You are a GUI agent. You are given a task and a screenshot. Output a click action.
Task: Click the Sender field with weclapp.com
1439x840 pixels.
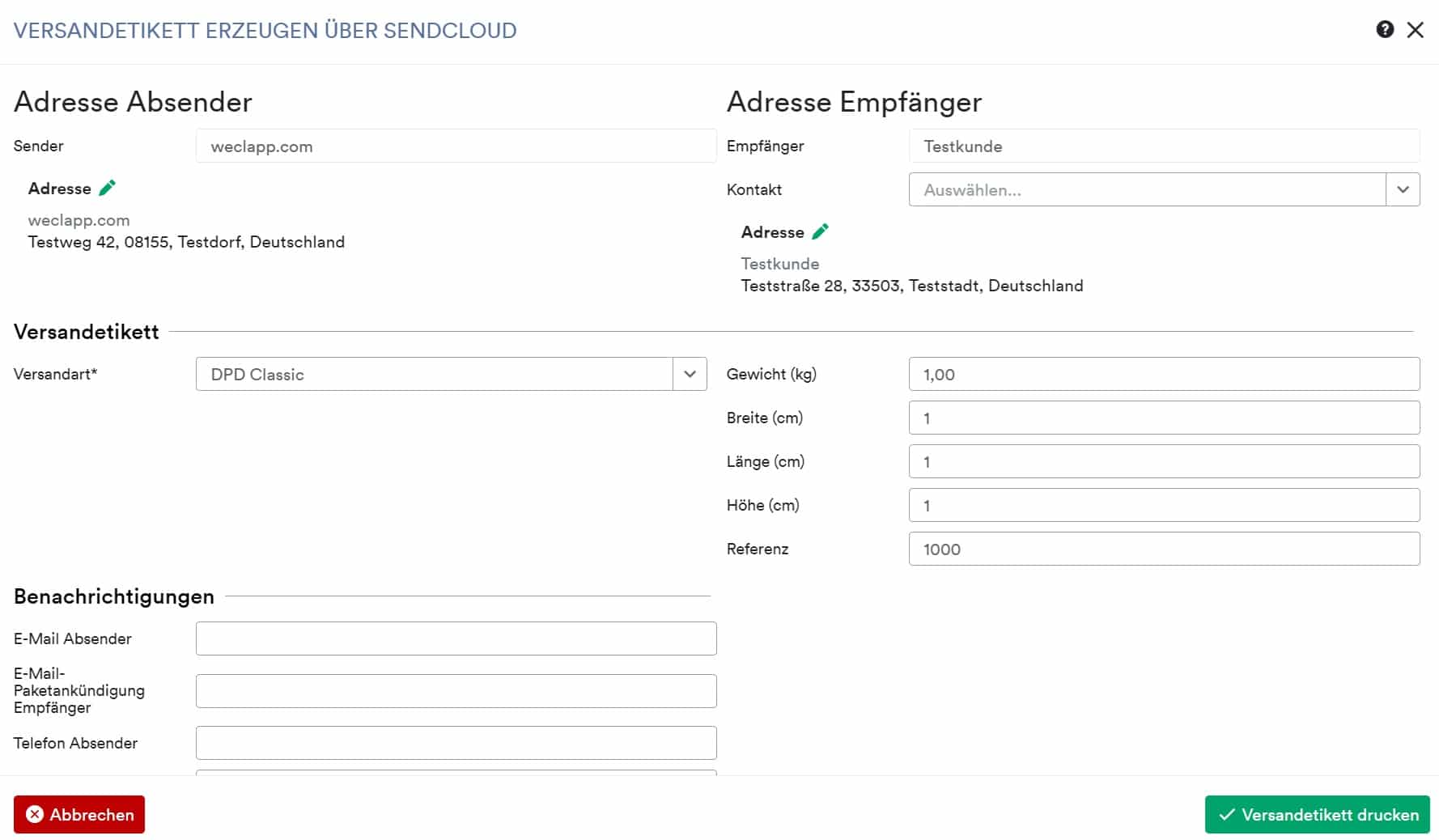(x=456, y=146)
